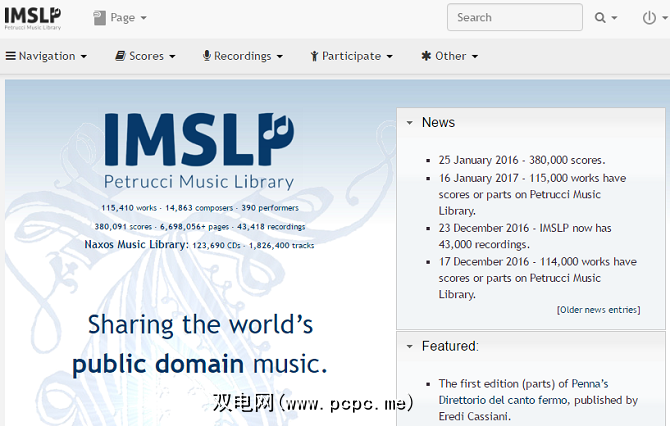
Task: Click the 'Sharing the world's' slogan text
Action: (x=200, y=325)
